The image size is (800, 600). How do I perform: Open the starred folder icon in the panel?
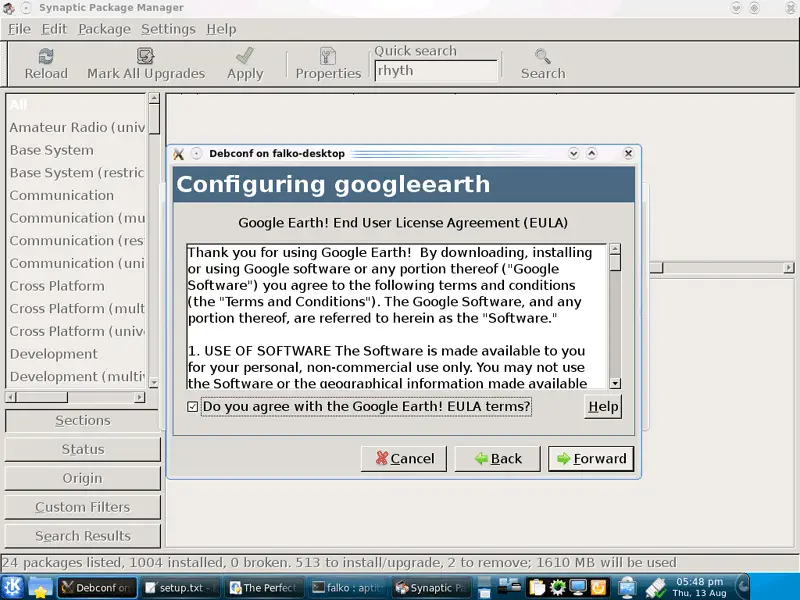click(x=40, y=587)
